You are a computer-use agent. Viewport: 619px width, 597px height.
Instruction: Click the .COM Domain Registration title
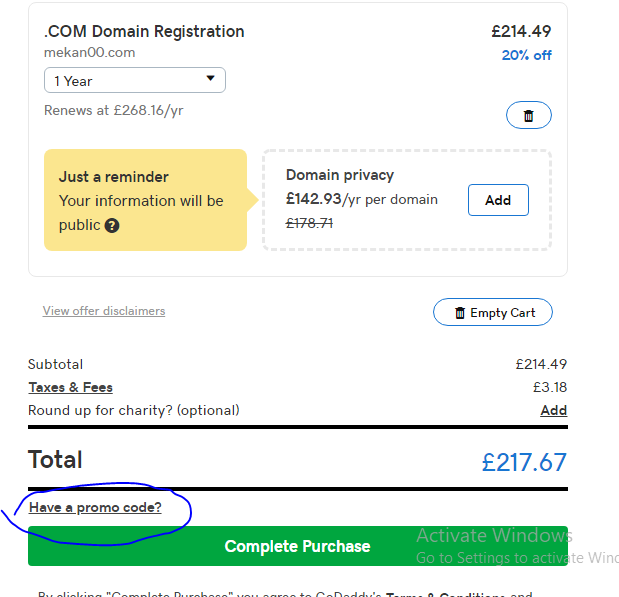pos(144,32)
